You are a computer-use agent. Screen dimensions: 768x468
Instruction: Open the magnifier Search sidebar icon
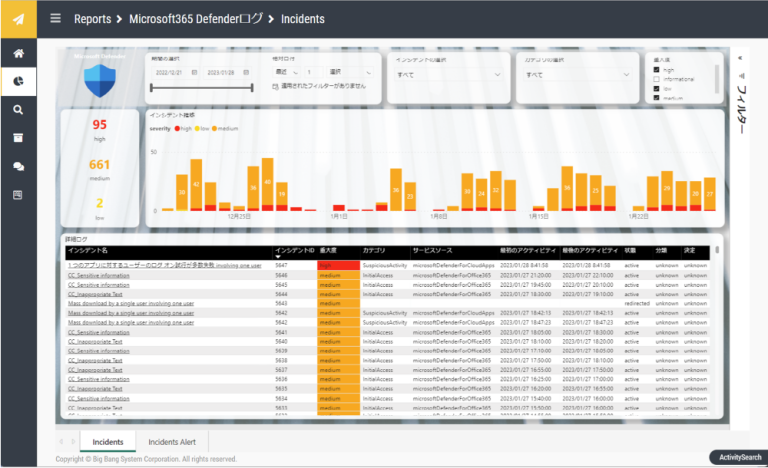18,110
